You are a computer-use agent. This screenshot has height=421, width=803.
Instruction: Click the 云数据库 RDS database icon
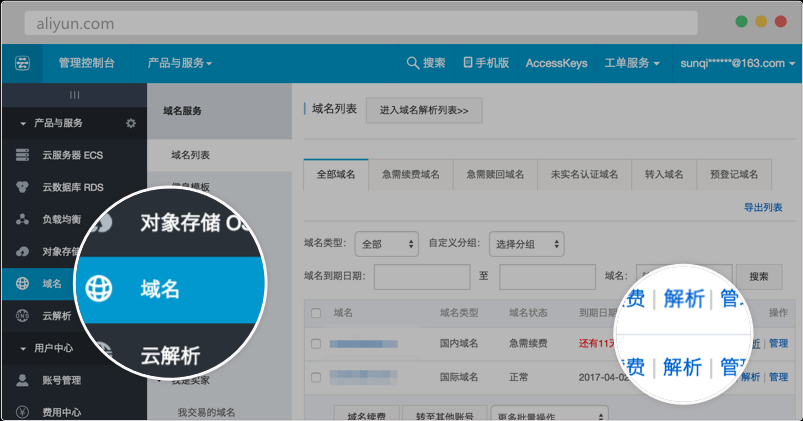click(22, 187)
